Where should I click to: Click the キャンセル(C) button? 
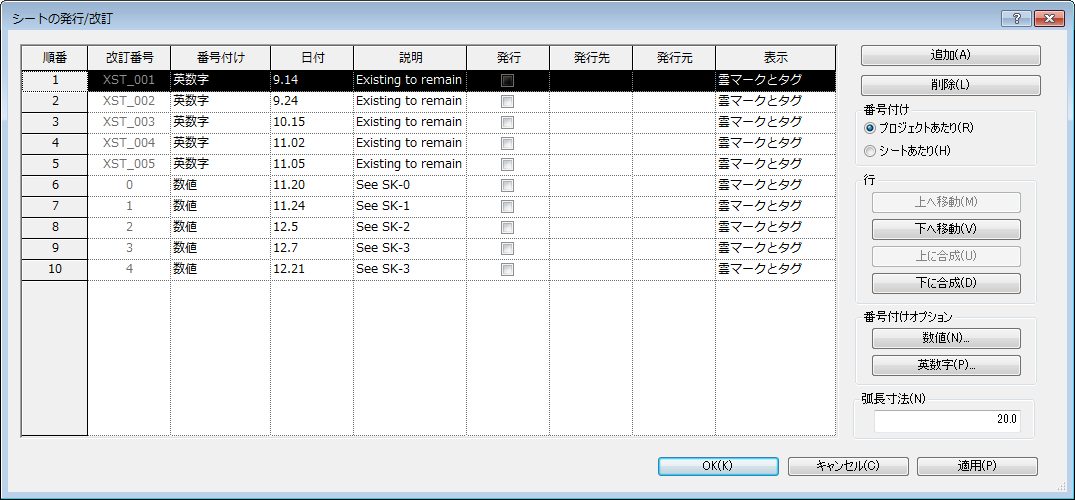(x=848, y=466)
